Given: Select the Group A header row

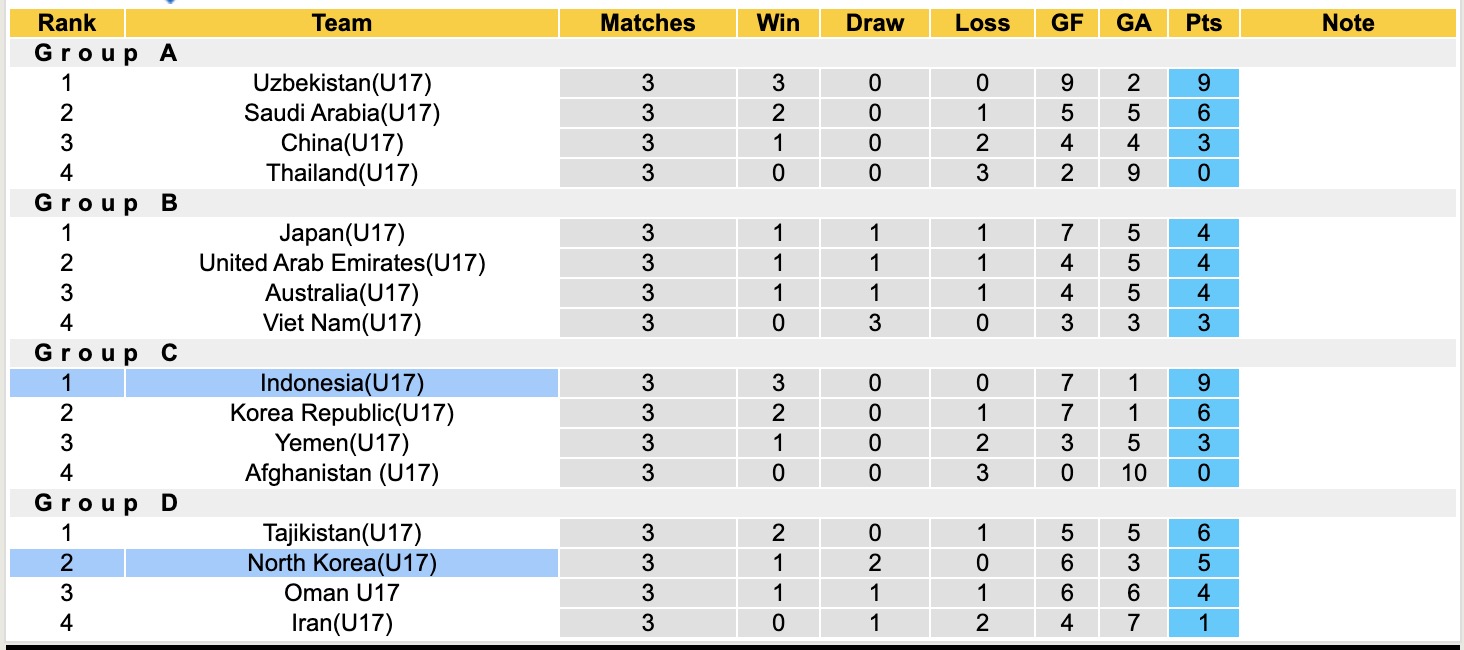Looking at the screenshot, I should [x=106, y=53].
